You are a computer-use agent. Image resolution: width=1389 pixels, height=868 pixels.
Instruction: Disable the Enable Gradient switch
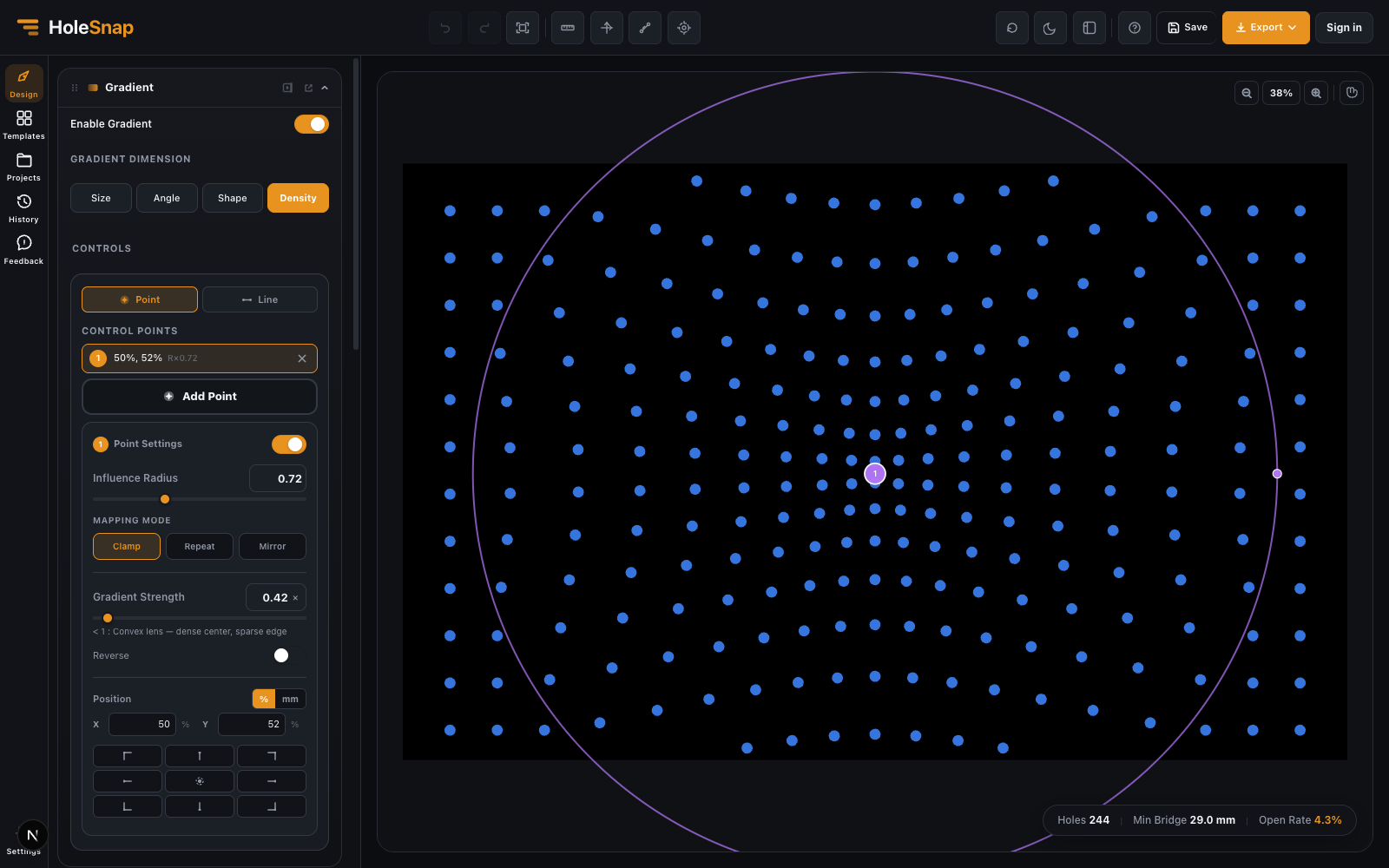click(x=312, y=124)
